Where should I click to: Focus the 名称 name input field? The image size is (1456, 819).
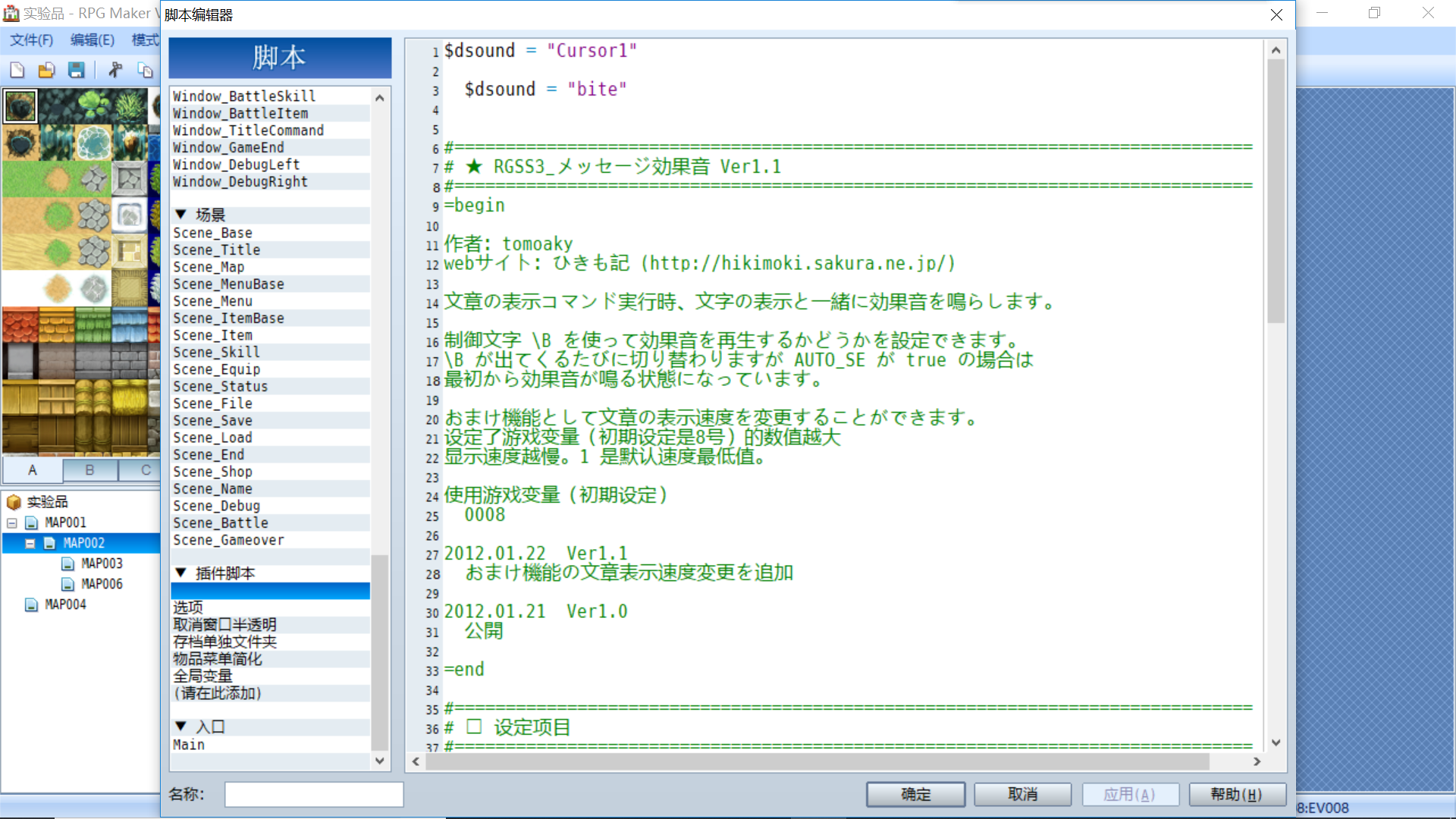point(314,794)
